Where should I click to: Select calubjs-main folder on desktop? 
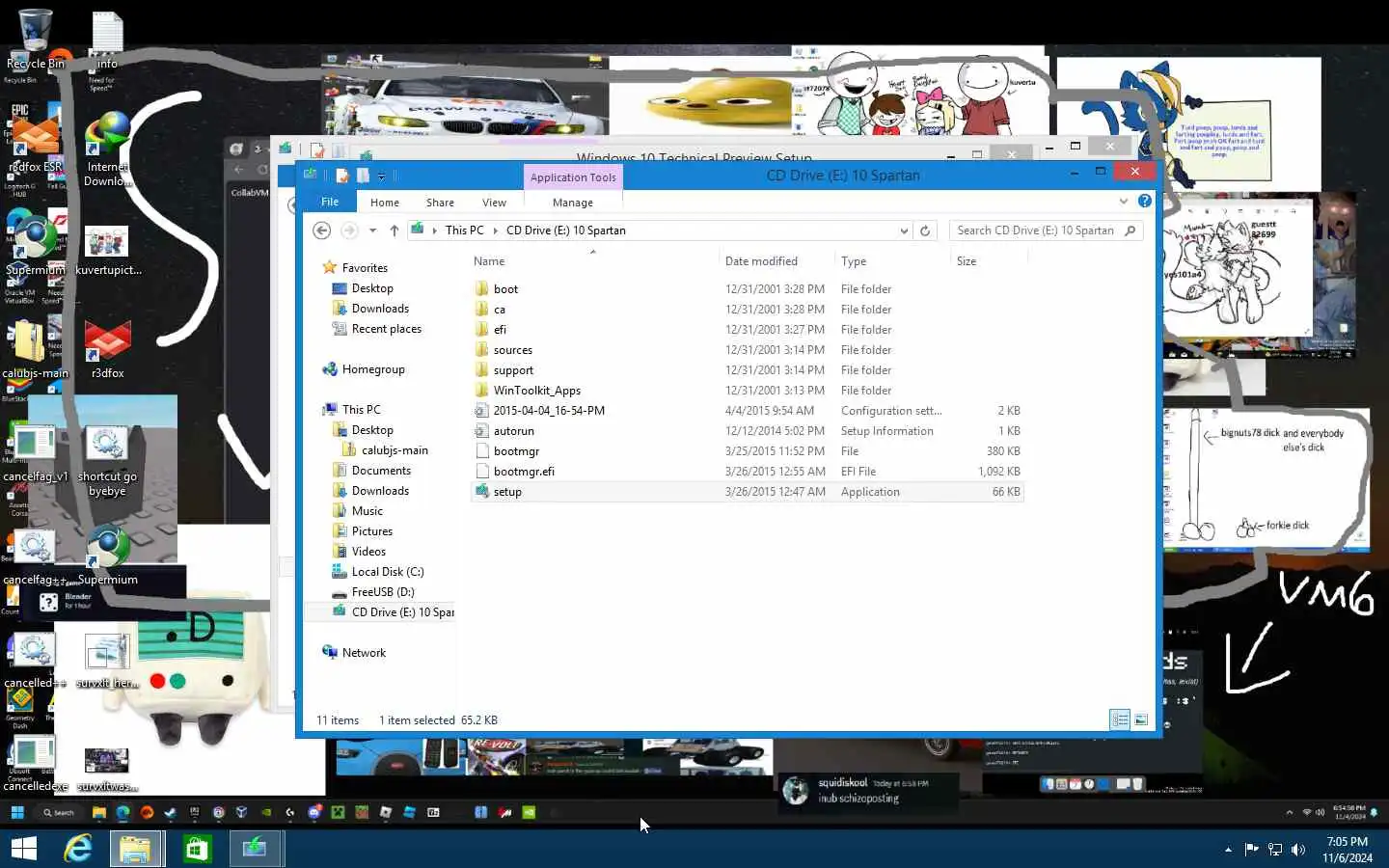click(x=35, y=351)
